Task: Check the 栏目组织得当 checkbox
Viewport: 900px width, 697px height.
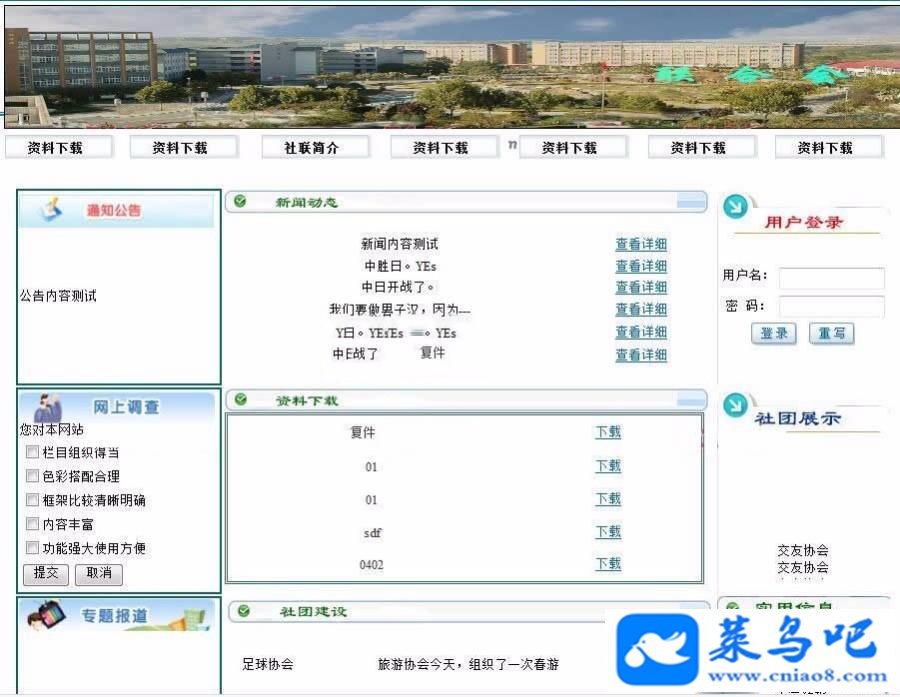Action: tap(32, 452)
